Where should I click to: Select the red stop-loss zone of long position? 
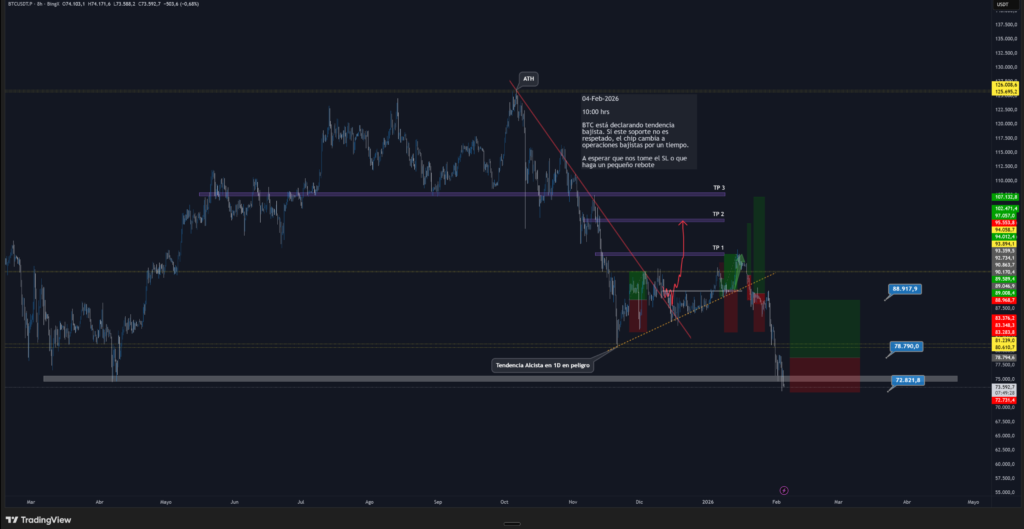824,374
